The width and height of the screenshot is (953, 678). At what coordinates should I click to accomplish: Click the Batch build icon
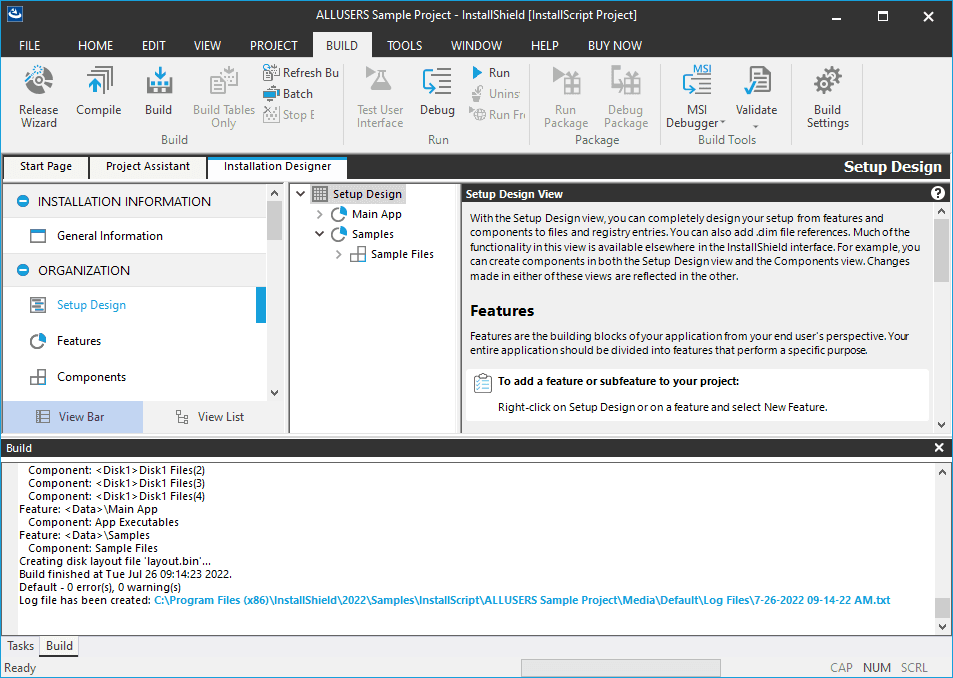(x=271, y=94)
